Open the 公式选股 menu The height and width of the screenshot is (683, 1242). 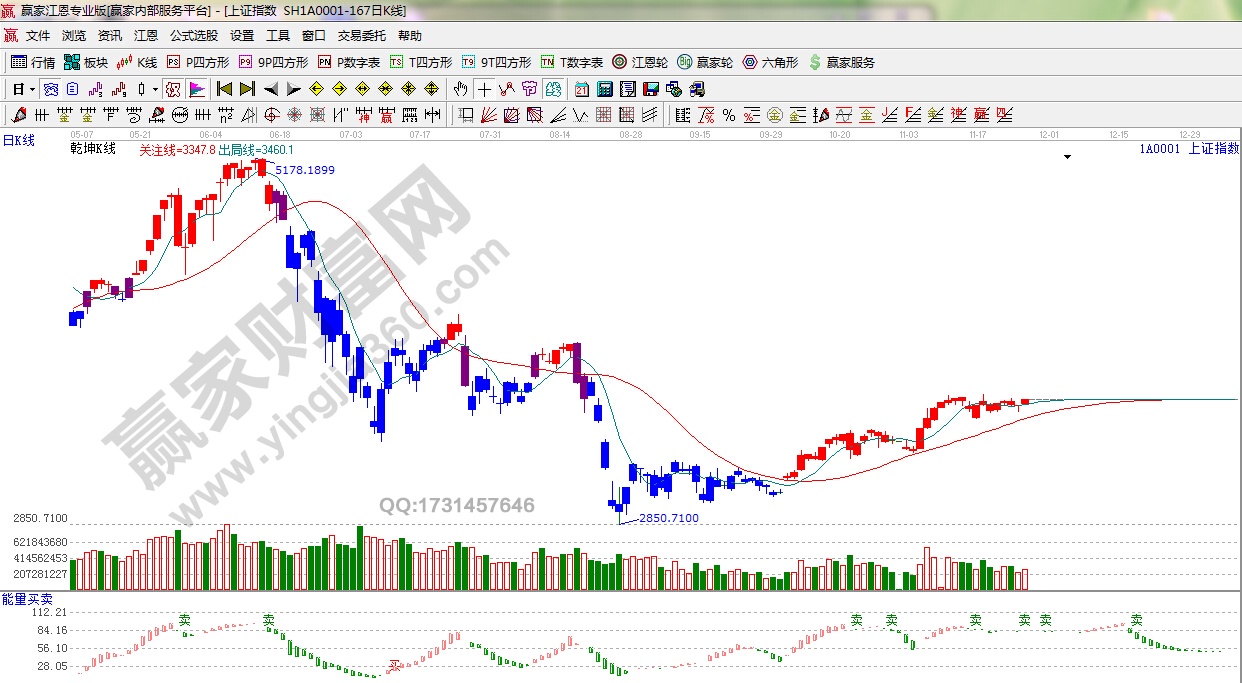pyautogui.click(x=193, y=35)
